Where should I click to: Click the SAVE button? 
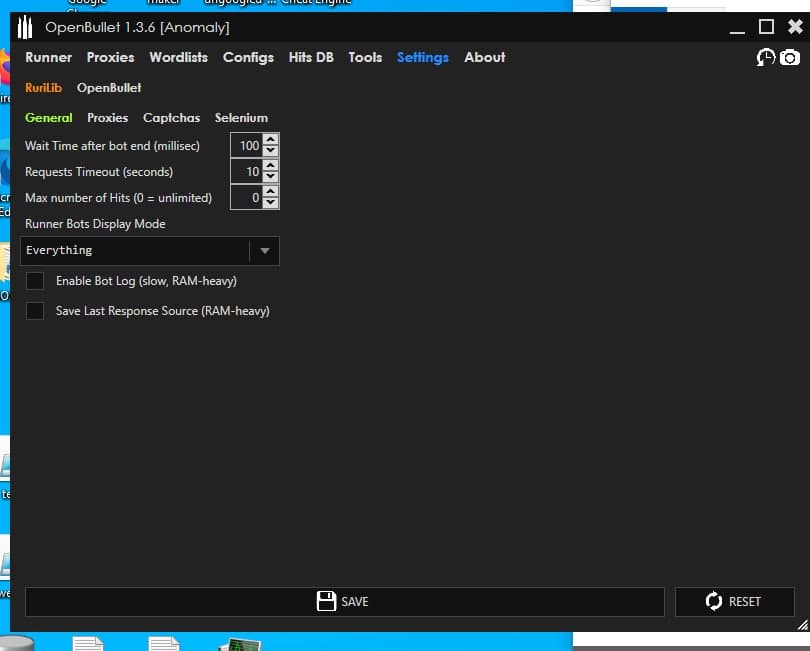pos(344,602)
